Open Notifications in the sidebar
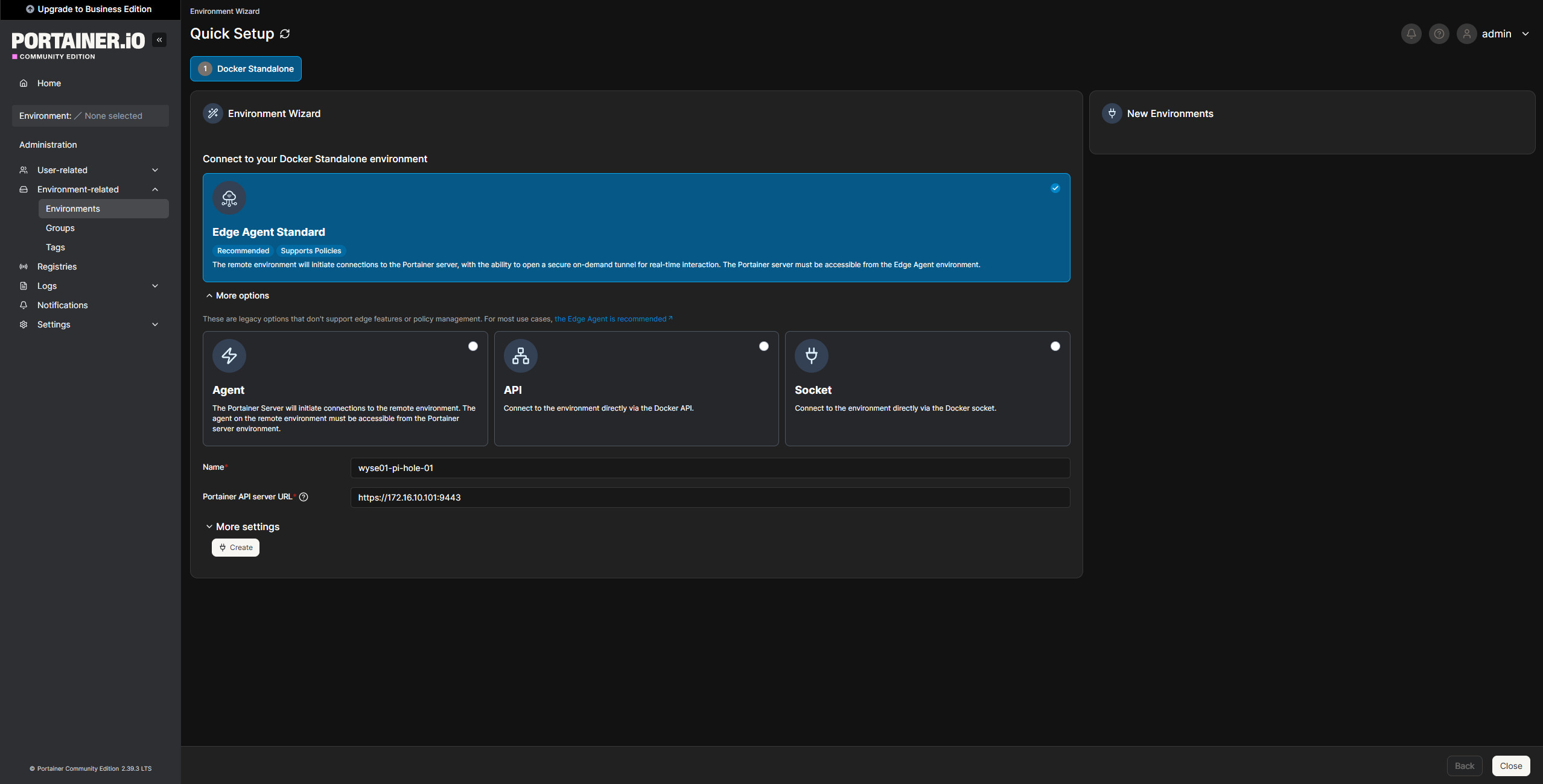This screenshot has width=1543, height=784. point(91,305)
